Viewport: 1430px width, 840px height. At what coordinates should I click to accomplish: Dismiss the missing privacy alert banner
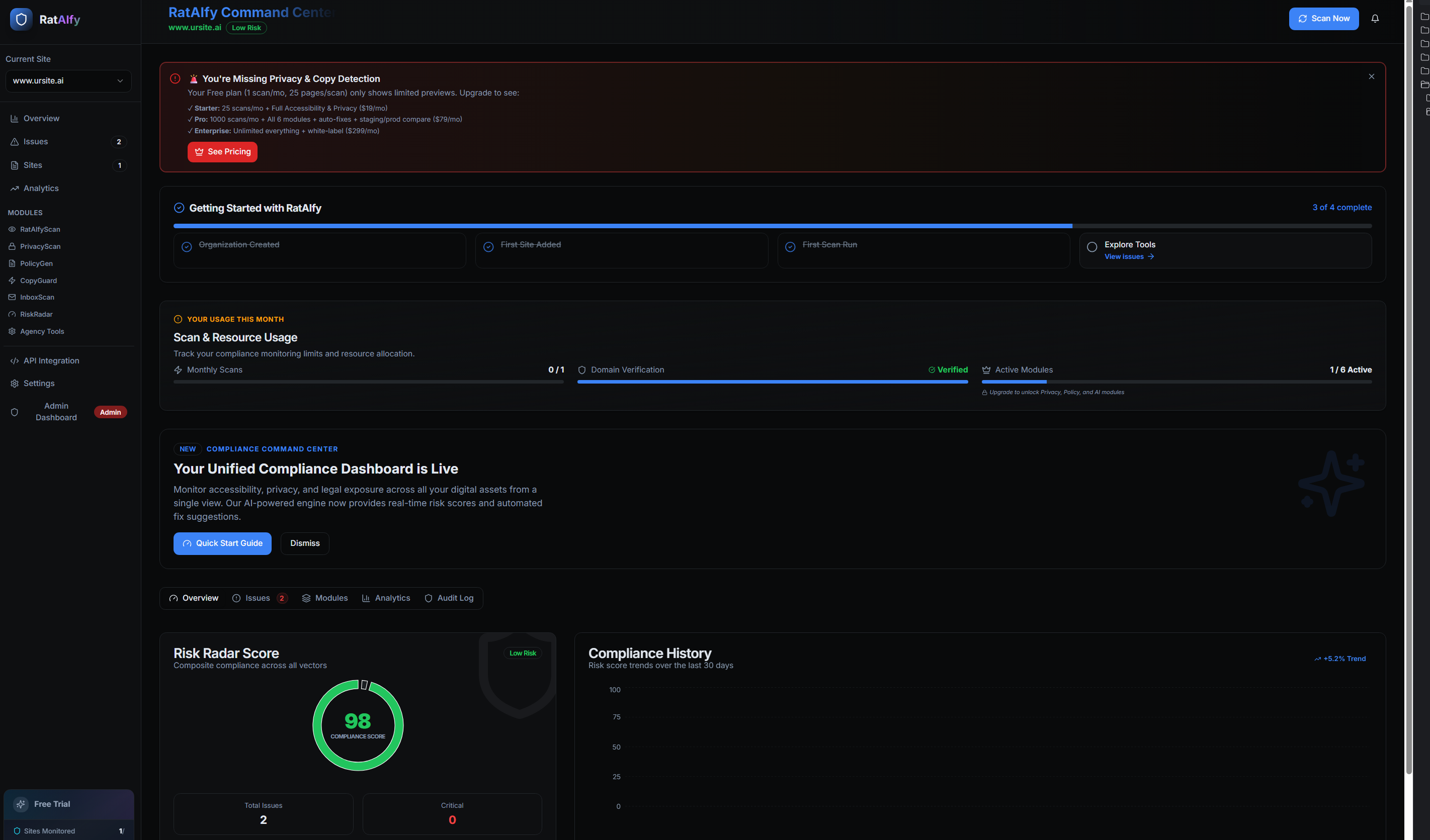tap(1371, 76)
